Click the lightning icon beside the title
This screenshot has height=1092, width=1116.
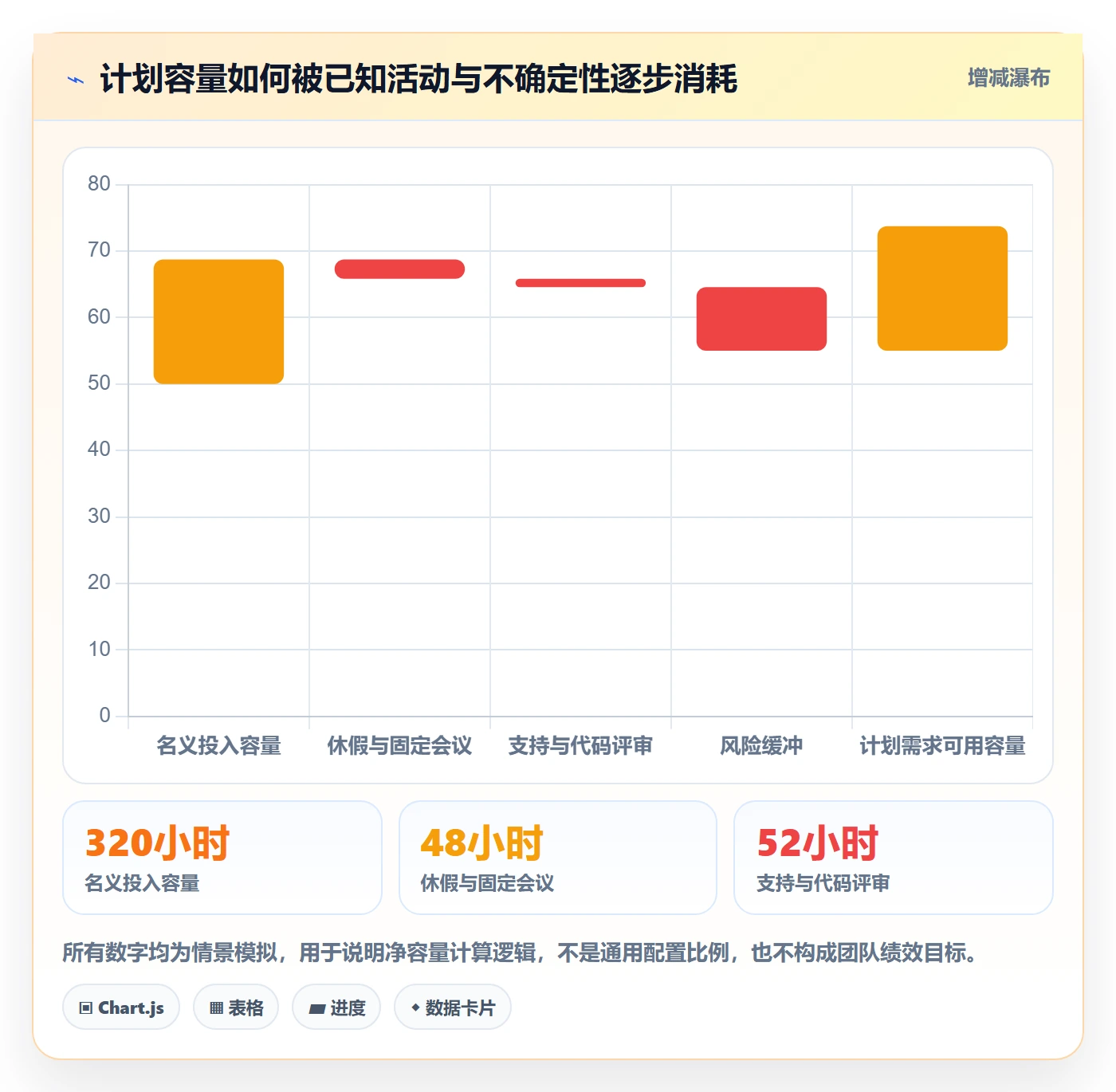(76, 80)
